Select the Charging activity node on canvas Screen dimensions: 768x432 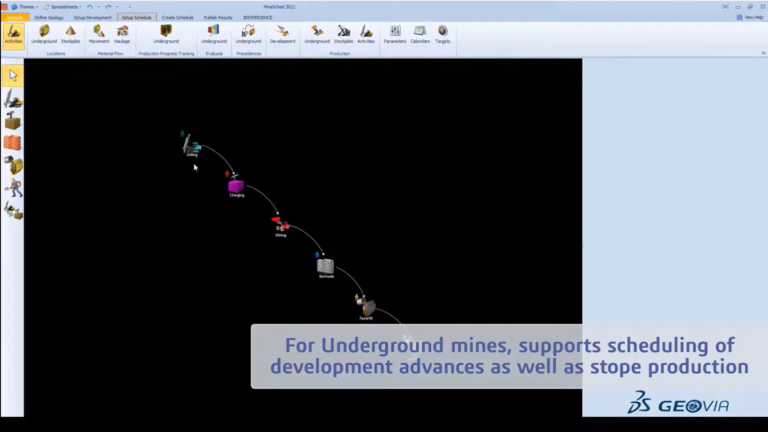236,187
